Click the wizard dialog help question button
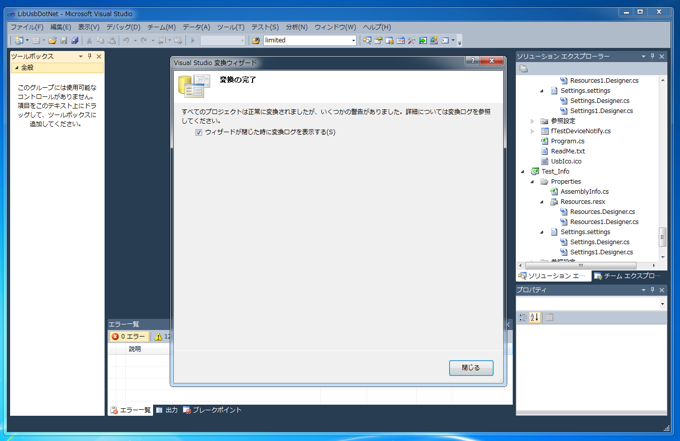The height and width of the screenshot is (441, 680). (472, 60)
